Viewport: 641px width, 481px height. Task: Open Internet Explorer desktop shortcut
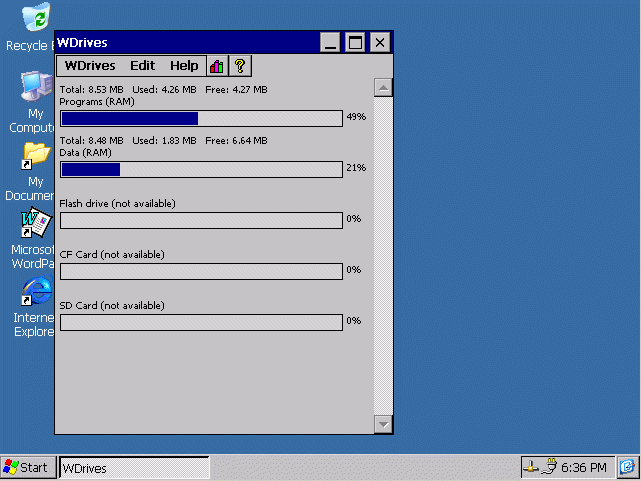[x=36, y=292]
